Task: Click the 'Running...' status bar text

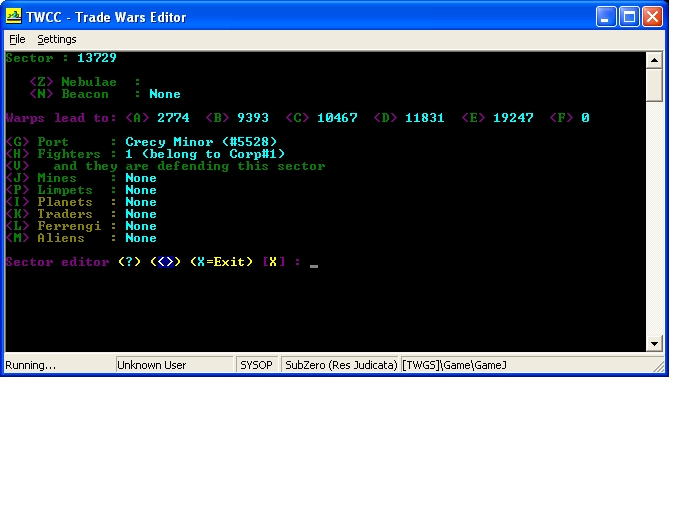Action: coord(30,365)
